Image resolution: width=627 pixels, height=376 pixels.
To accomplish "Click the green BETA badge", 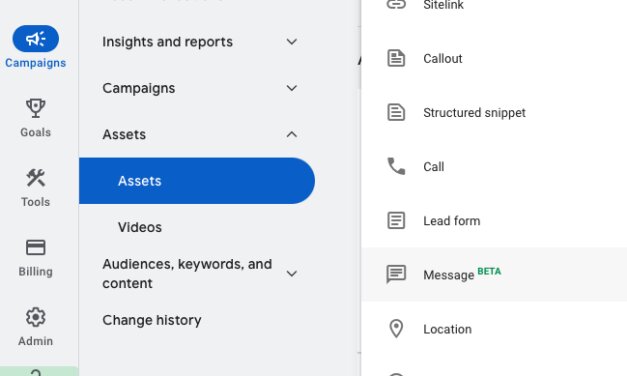I will (x=489, y=271).
